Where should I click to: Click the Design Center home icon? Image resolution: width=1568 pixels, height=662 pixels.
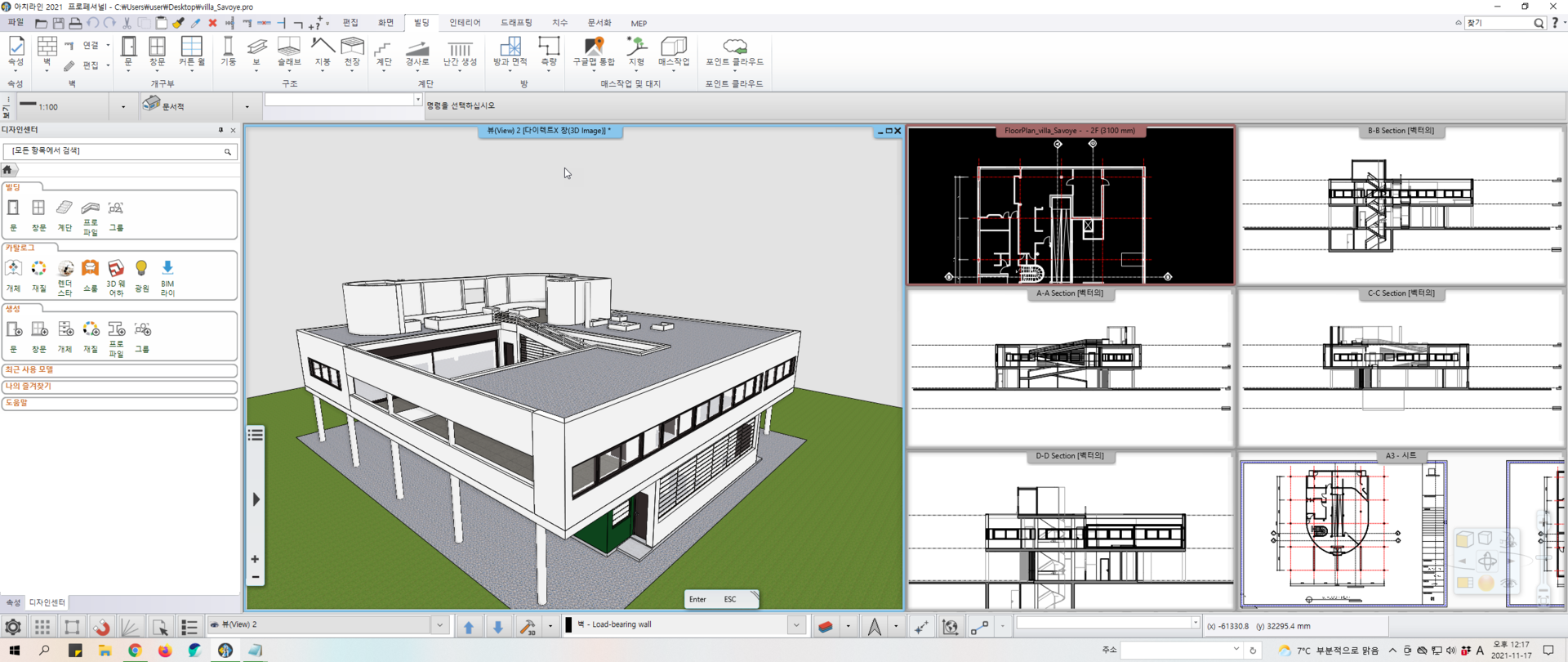coord(8,169)
